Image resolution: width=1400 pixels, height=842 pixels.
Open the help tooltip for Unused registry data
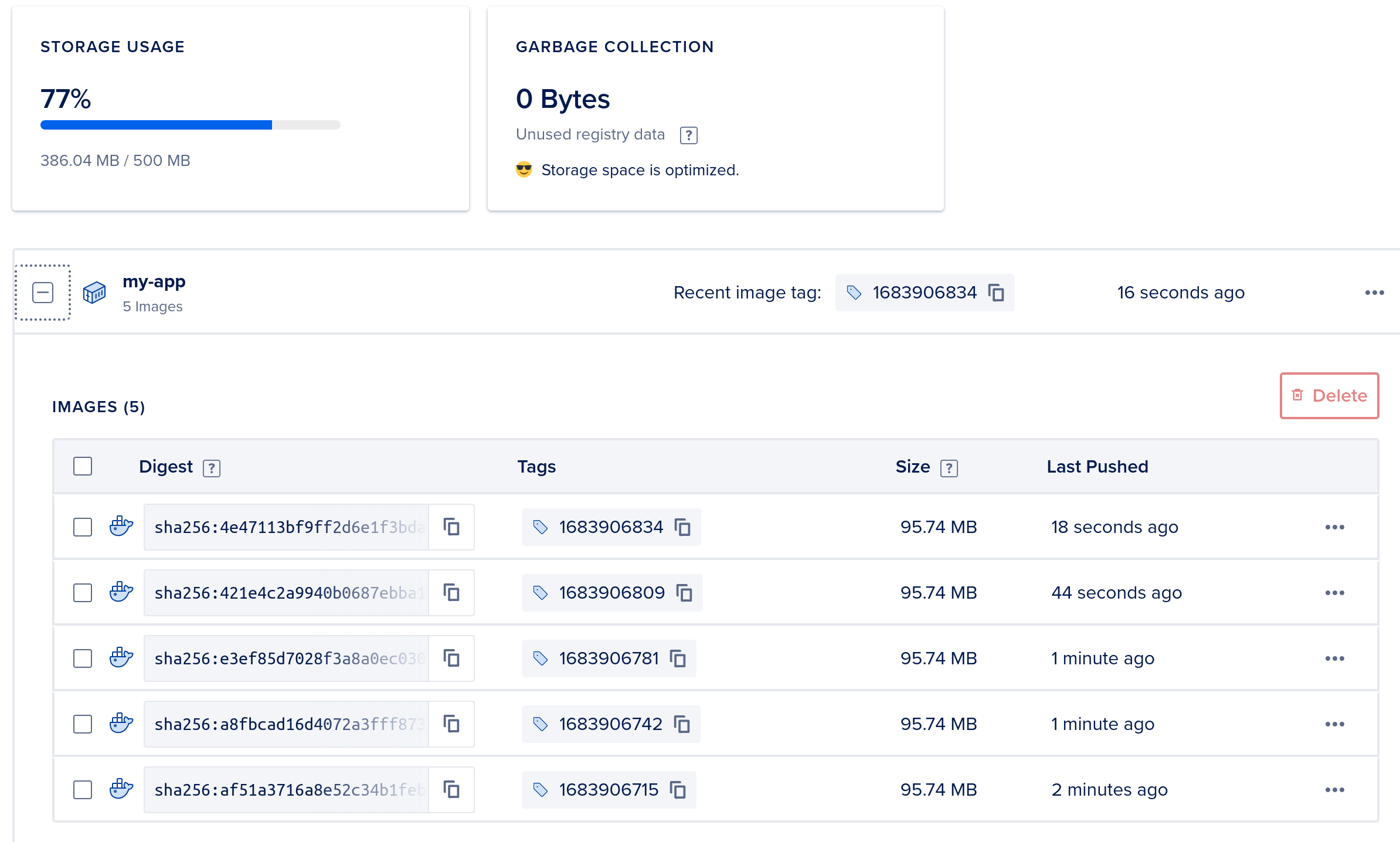coord(688,134)
